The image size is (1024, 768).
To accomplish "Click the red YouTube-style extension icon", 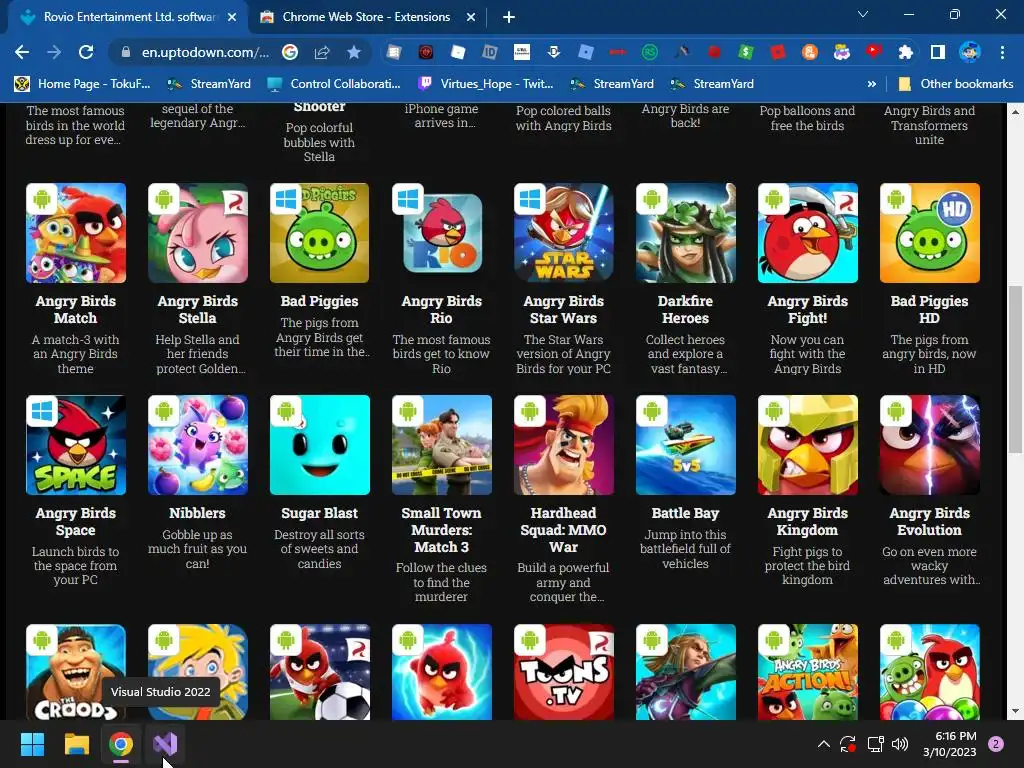I will point(874,52).
